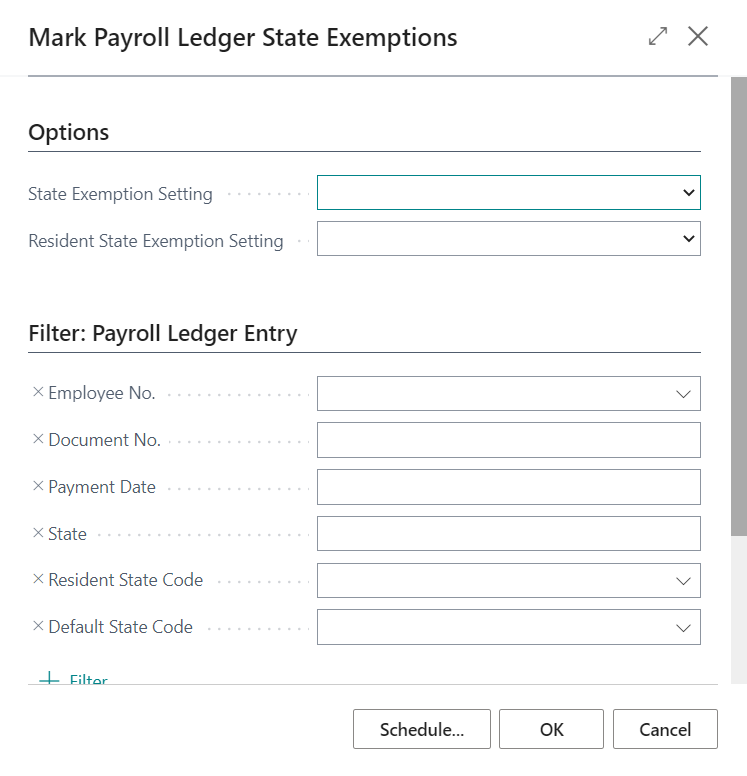The width and height of the screenshot is (747, 776).
Task: Click into the Document No. filter field
Action: click(x=509, y=440)
